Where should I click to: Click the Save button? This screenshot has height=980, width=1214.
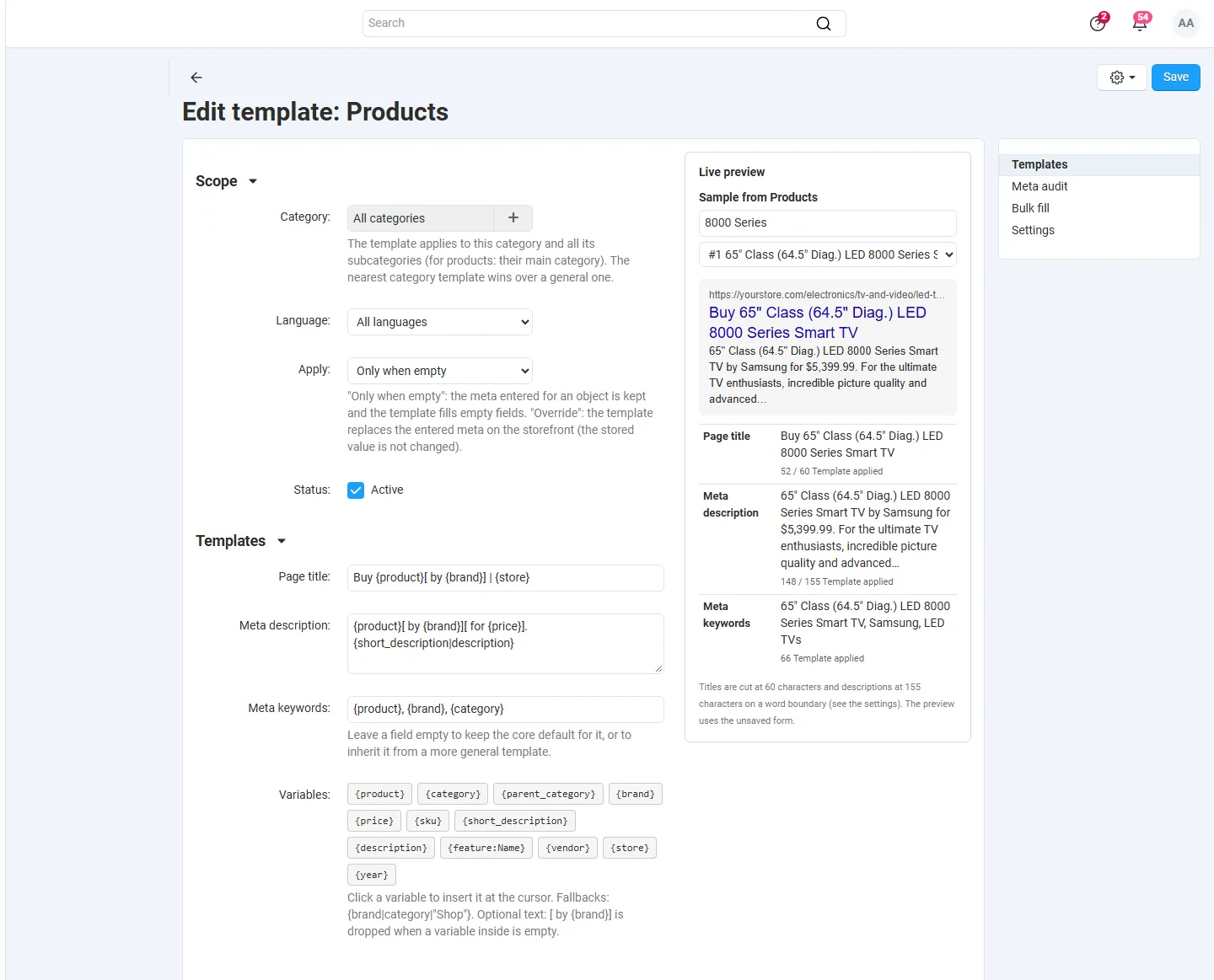point(1176,78)
